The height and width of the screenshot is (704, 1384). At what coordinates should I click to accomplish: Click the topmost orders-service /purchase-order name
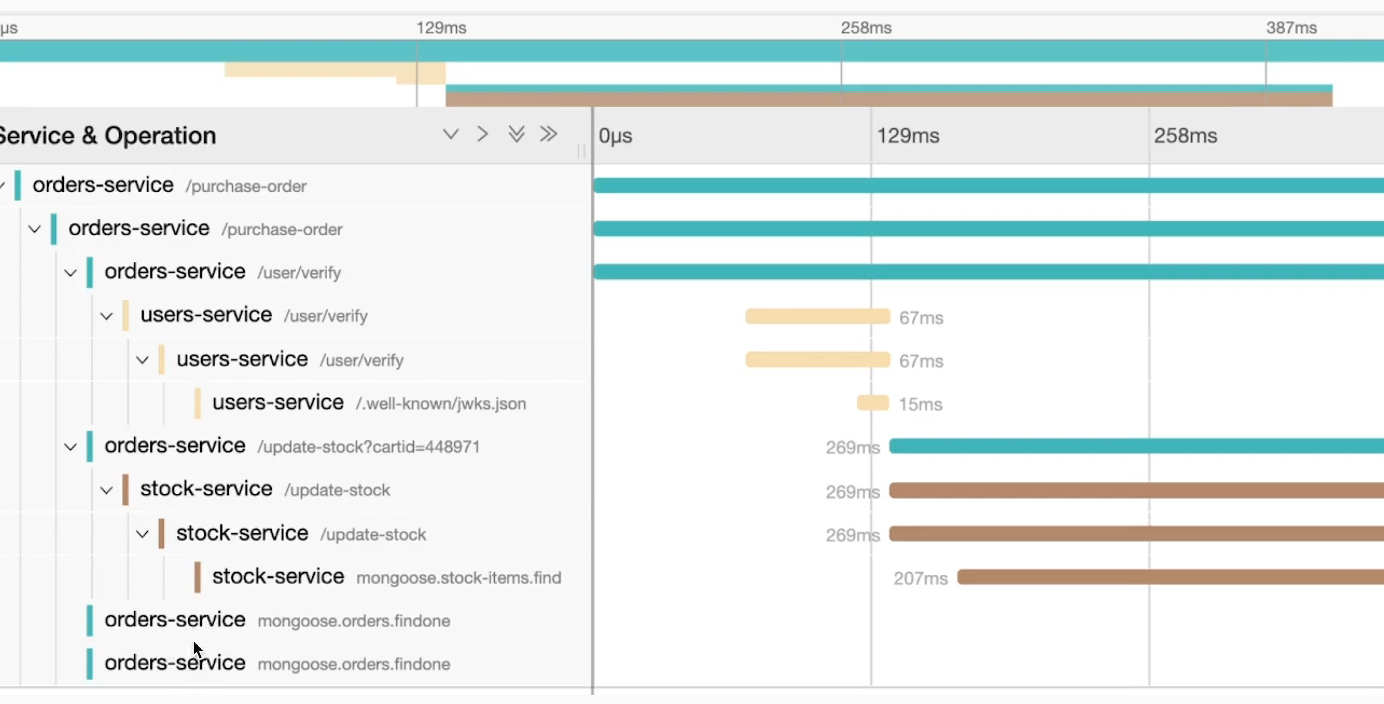(103, 186)
